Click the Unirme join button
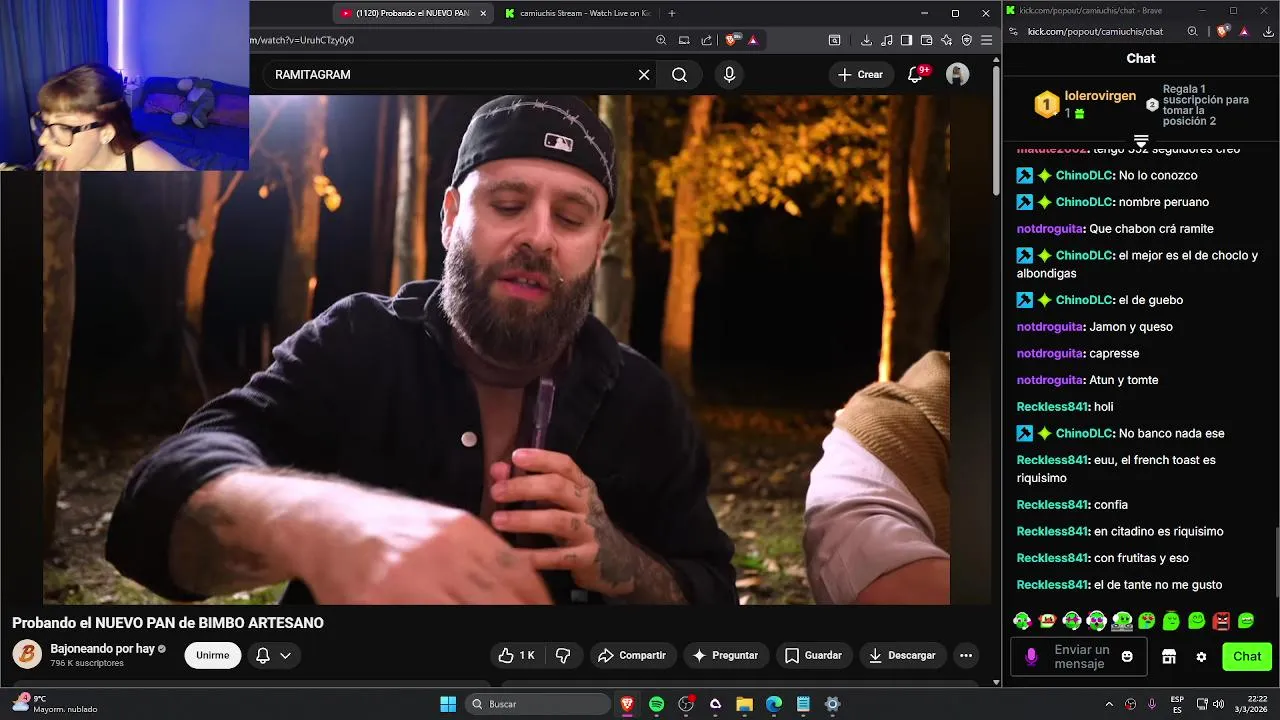Image resolution: width=1280 pixels, height=720 pixels. 213,656
